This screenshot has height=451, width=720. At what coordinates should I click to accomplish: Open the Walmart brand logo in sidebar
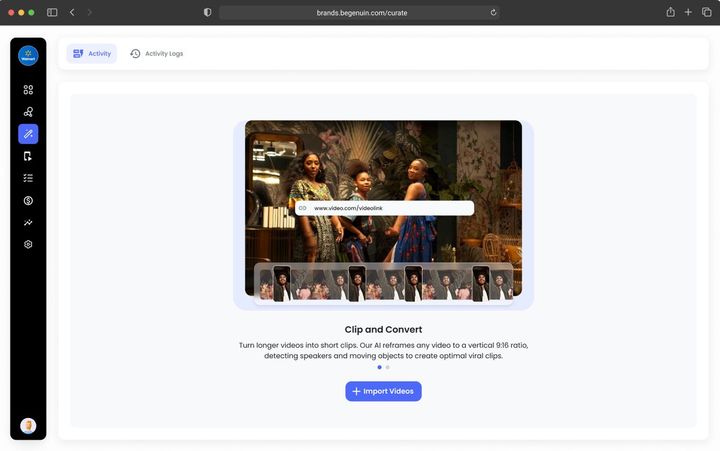coord(28,56)
